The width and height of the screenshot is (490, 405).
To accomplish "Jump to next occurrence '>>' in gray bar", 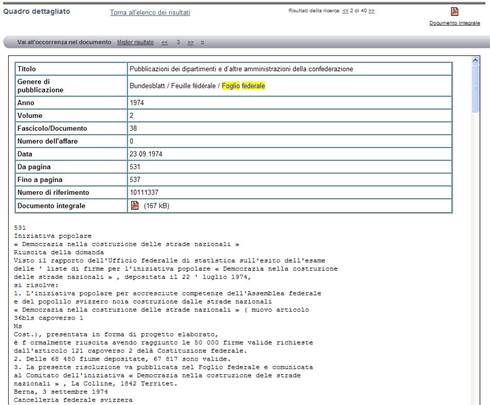I will 190,42.
